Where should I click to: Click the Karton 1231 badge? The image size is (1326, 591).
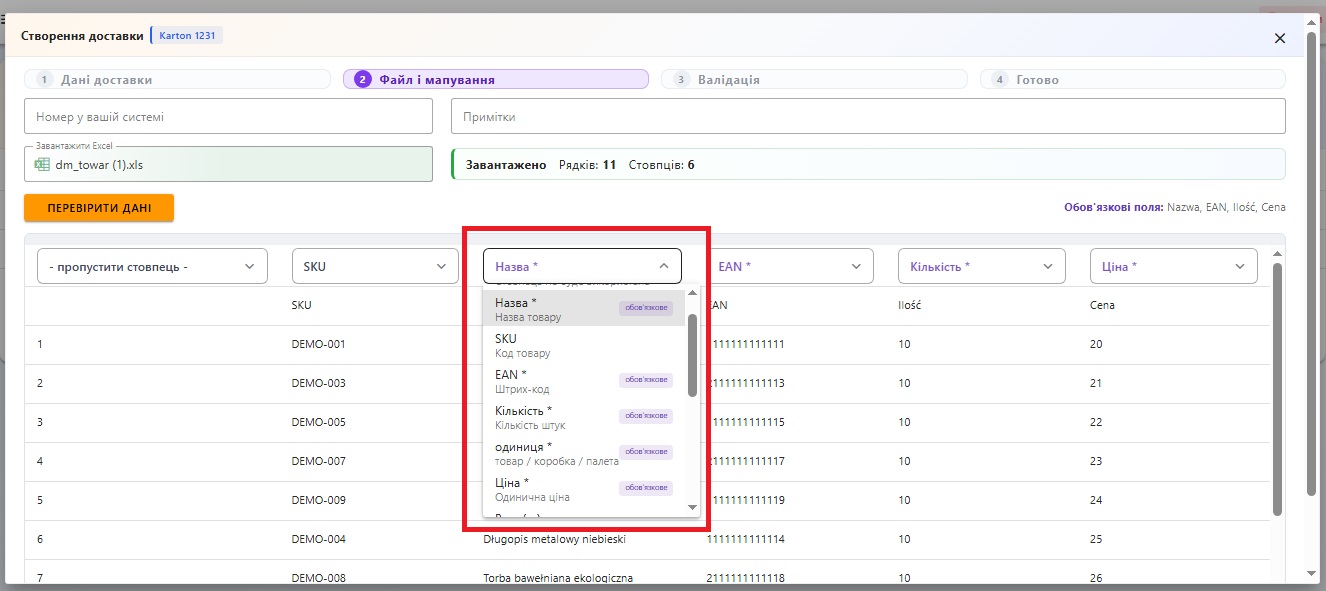click(x=186, y=36)
